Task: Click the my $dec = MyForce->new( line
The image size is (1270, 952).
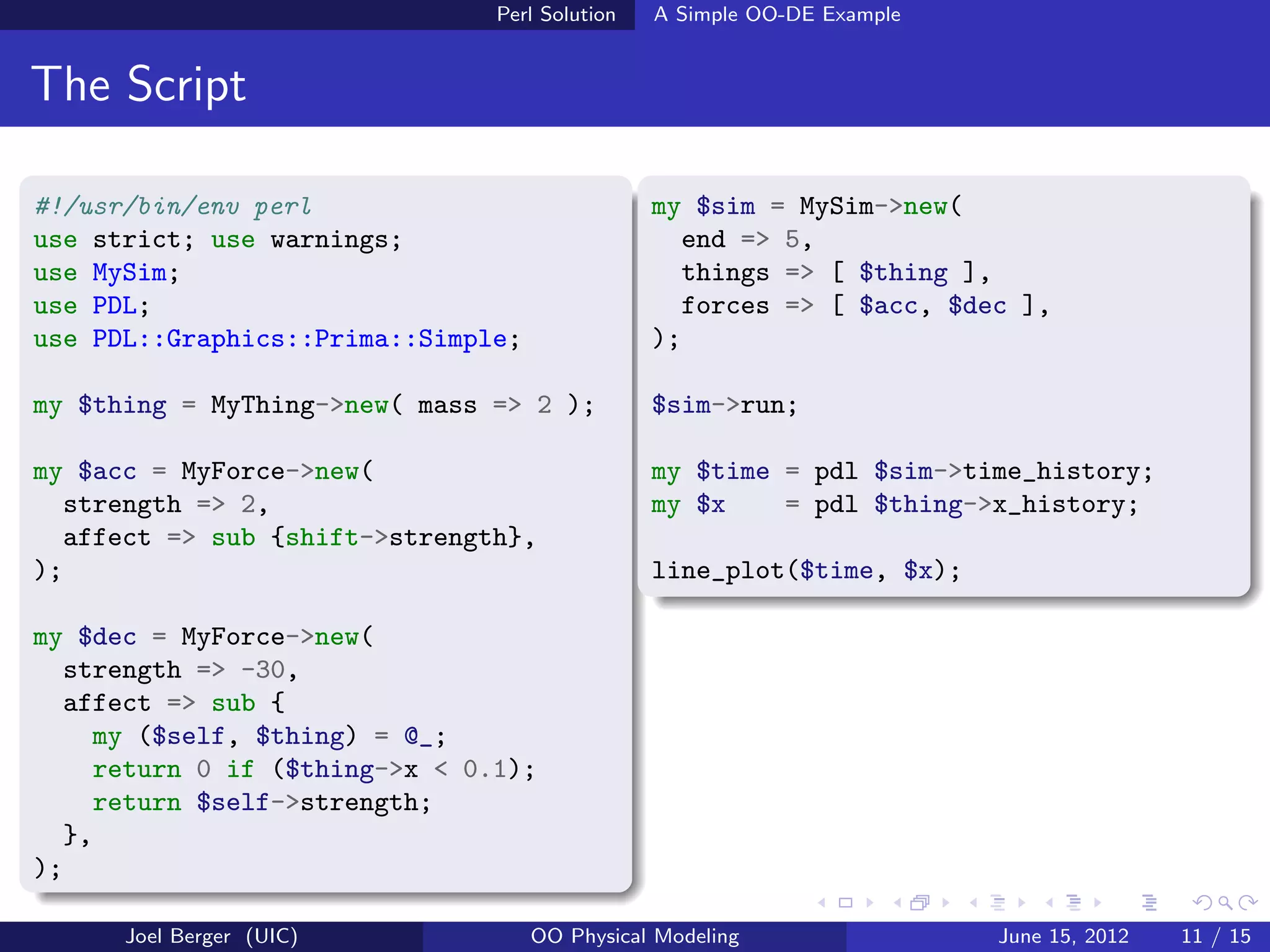Action: 203,637
